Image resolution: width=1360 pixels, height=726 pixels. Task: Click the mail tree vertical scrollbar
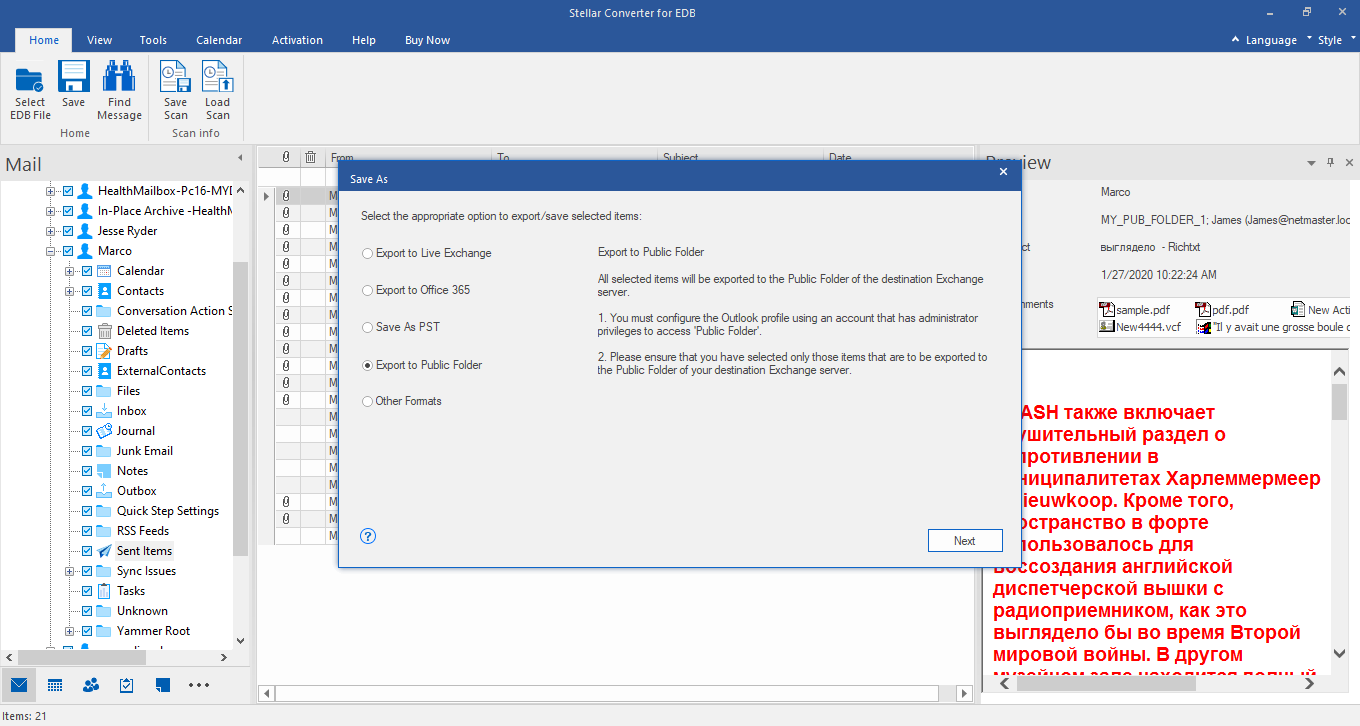tap(240, 410)
